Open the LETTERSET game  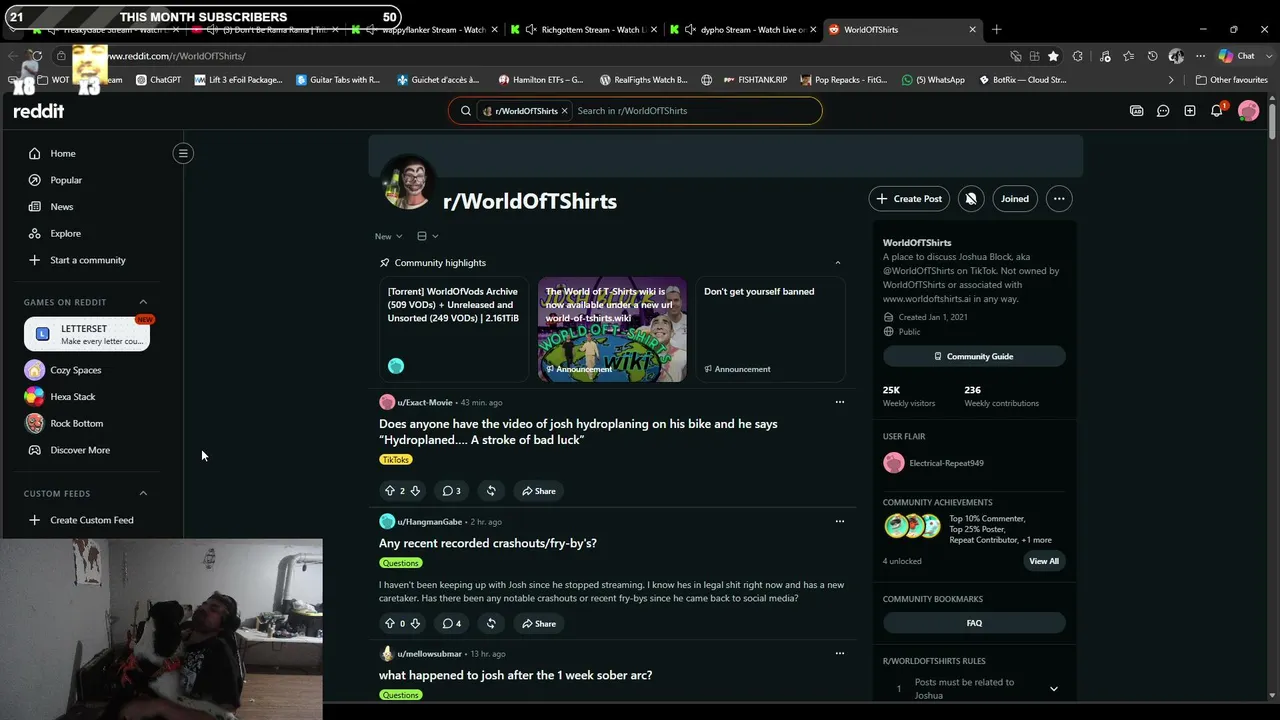point(87,334)
